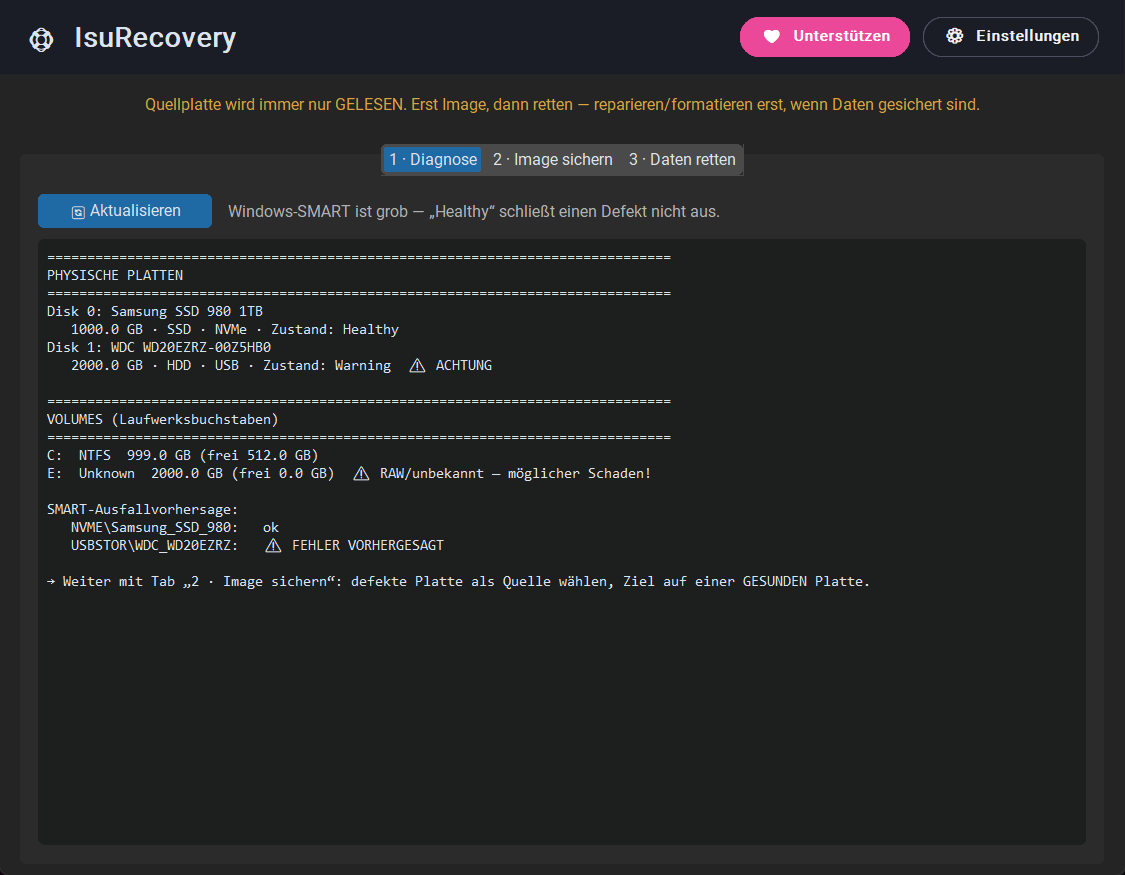Image resolution: width=1125 pixels, height=875 pixels.
Task: Switch to 3 · Daten retten tab
Action: pyautogui.click(x=682, y=159)
